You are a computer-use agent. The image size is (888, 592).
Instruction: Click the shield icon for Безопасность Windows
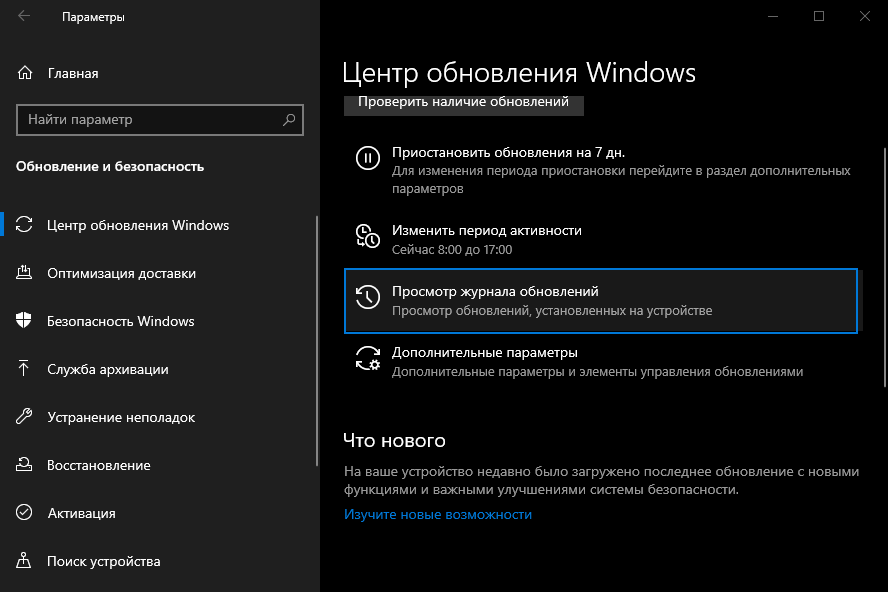coord(25,321)
